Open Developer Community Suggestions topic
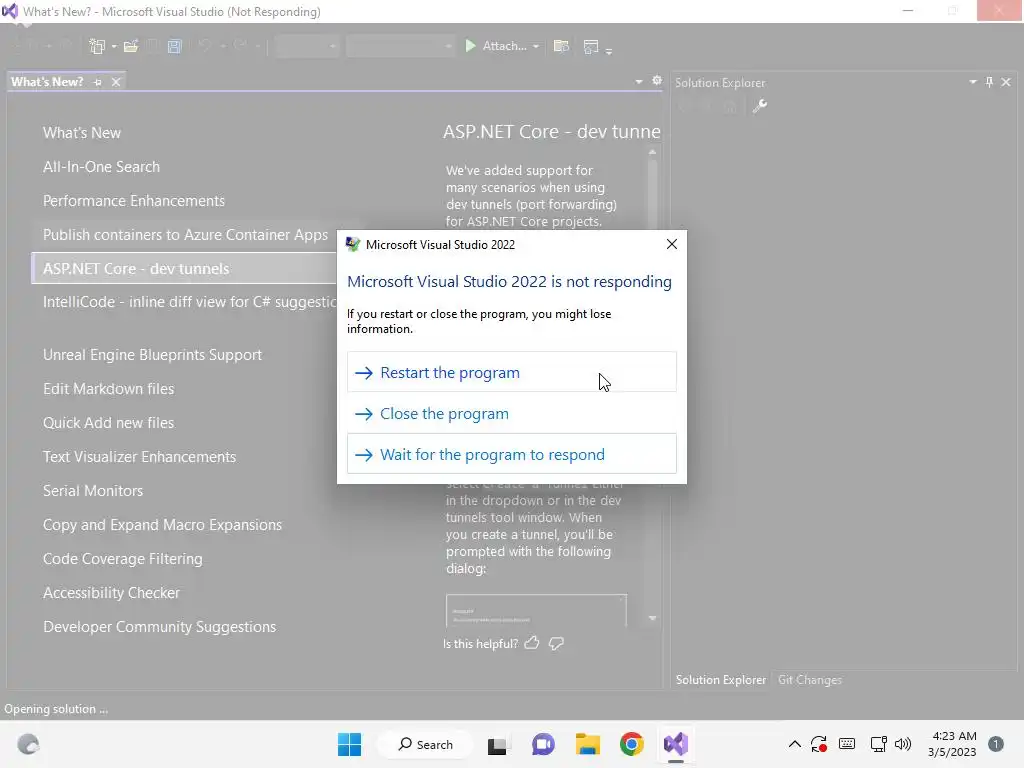The height and width of the screenshot is (768, 1024). tap(159, 626)
